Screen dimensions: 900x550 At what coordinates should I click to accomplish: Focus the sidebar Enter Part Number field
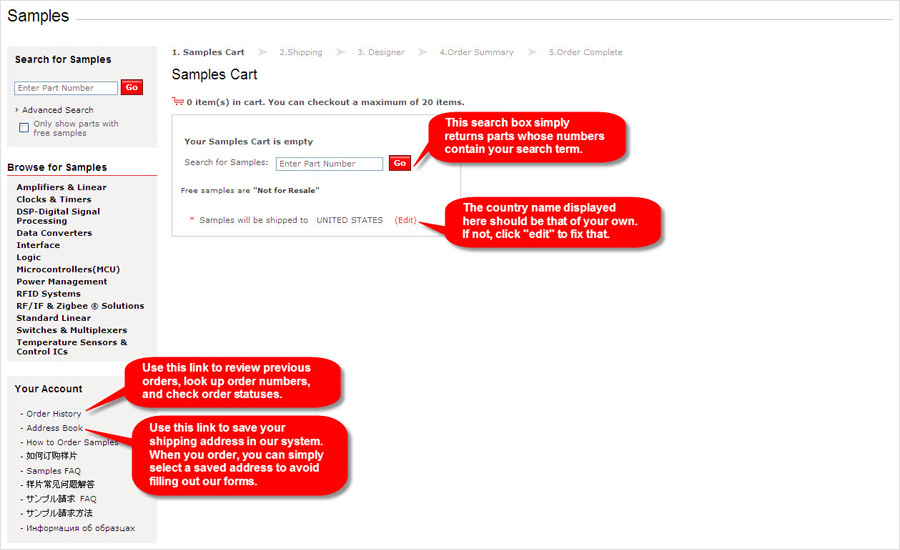click(x=66, y=88)
